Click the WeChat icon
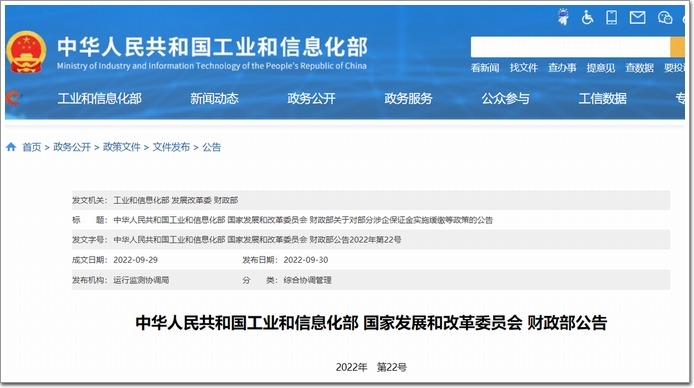This screenshot has height=388, width=694. [665, 18]
